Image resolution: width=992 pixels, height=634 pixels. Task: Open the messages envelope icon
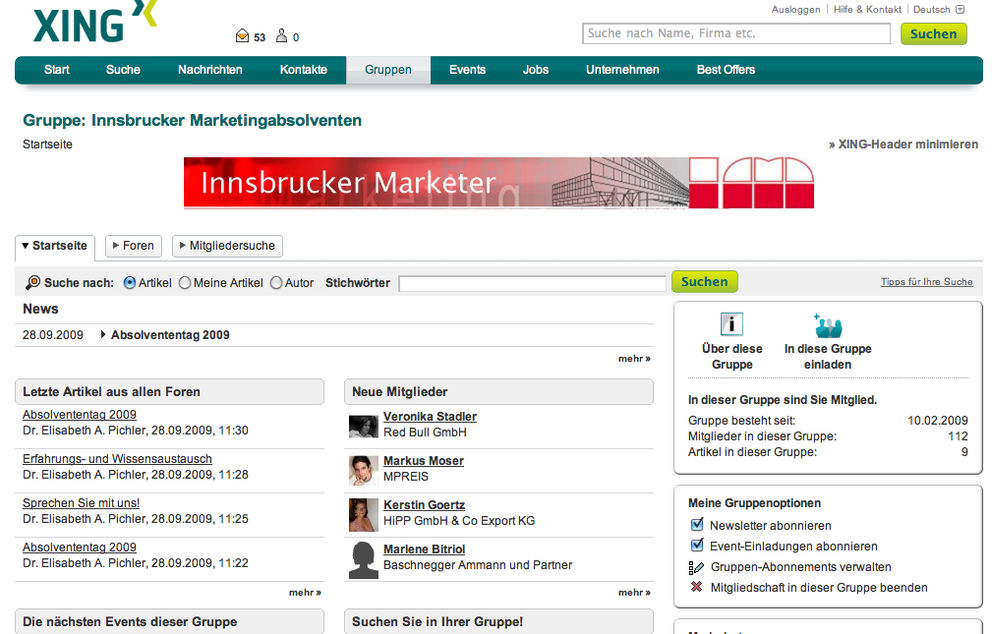pyautogui.click(x=242, y=37)
